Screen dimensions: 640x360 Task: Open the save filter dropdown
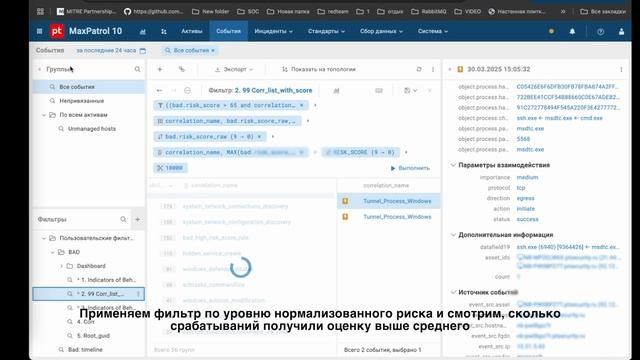pyautogui.click(x=411, y=91)
